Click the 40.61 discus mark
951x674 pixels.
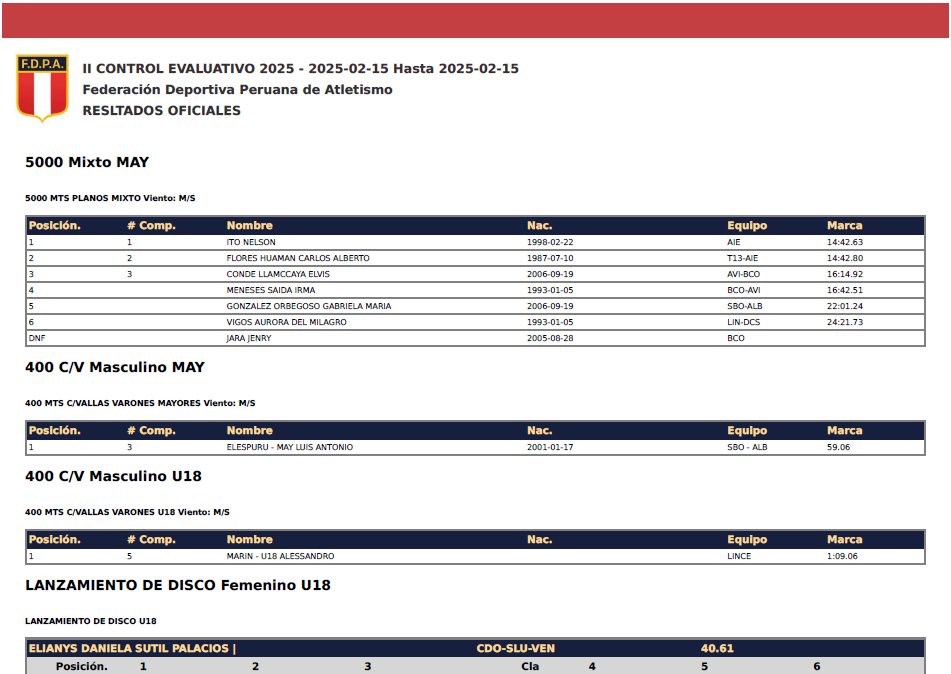[x=717, y=648]
